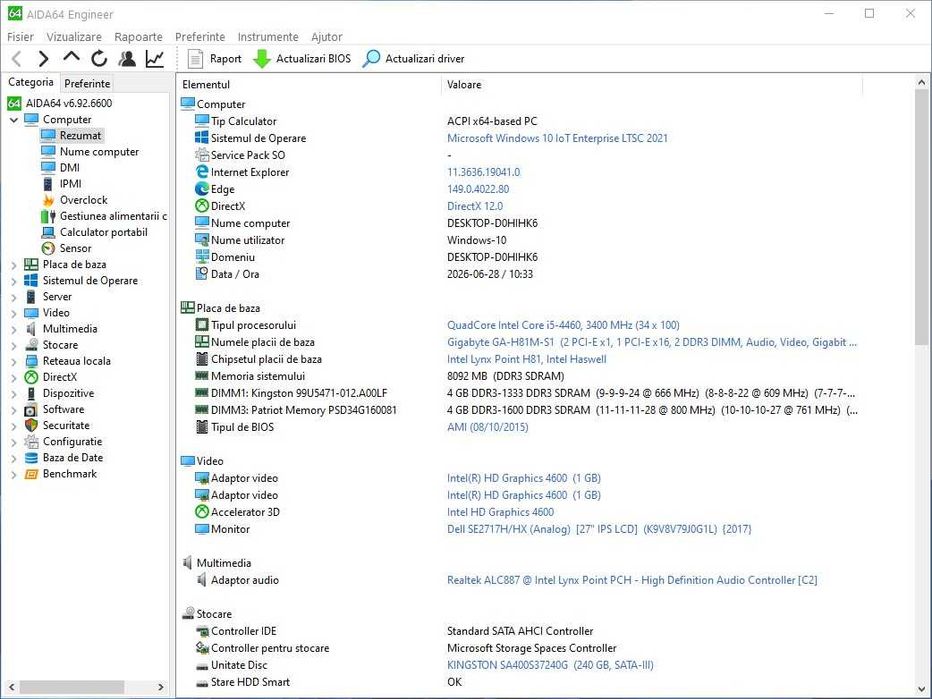Expand the Placa de baza node
Screen dimensions: 932x699
point(14,265)
